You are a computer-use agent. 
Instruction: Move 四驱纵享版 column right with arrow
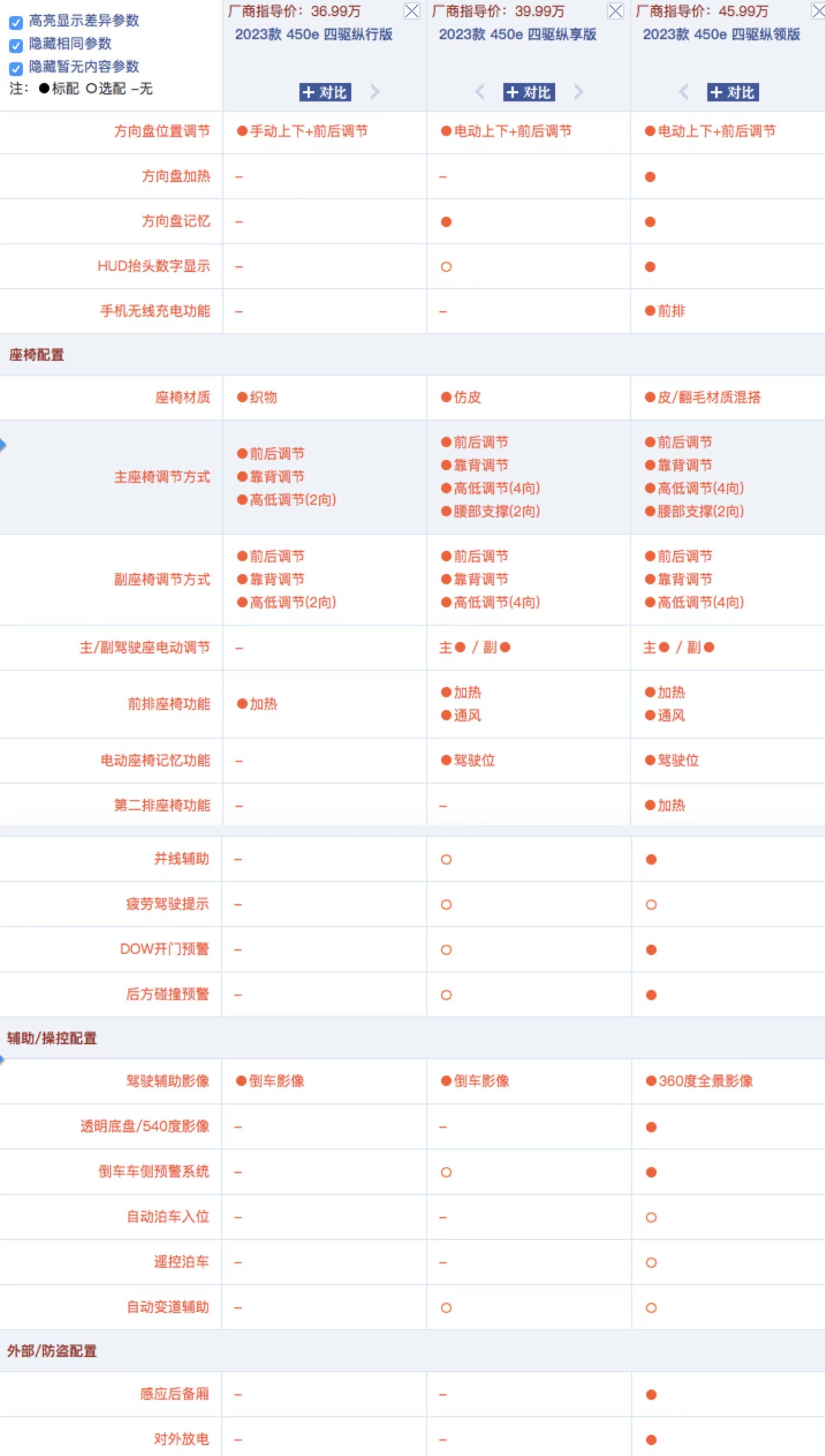[x=578, y=91]
